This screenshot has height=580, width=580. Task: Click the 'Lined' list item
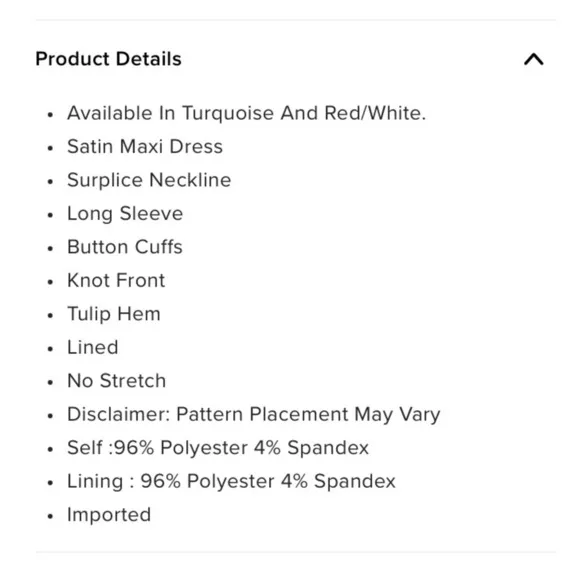[x=92, y=347]
